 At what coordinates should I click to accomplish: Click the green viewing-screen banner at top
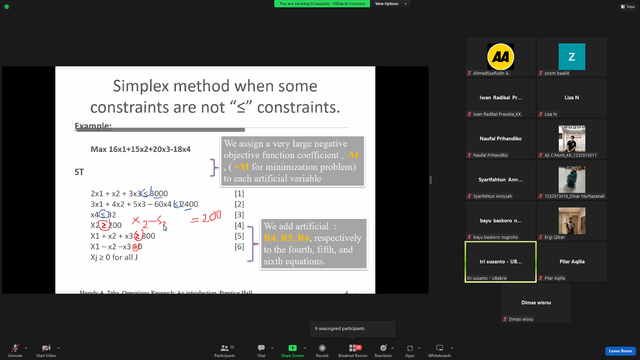pos(322,4)
